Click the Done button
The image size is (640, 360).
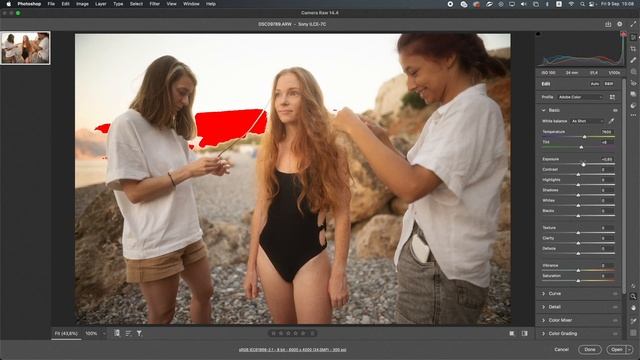[x=590, y=349]
